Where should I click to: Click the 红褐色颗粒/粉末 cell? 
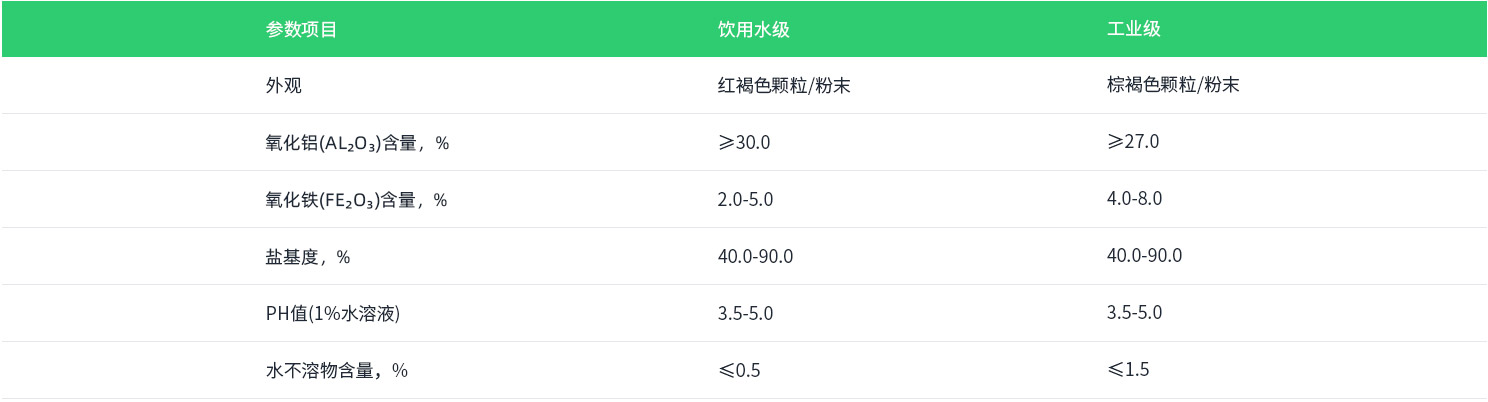(783, 86)
